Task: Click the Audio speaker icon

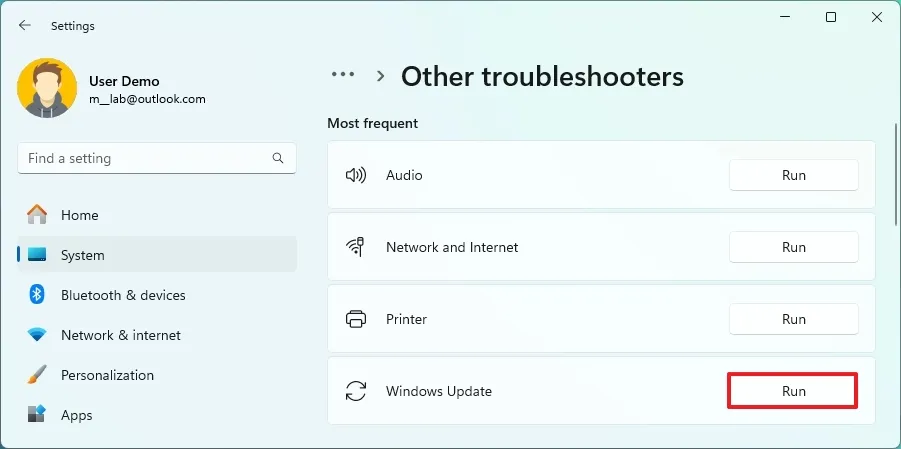Action: click(356, 175)
